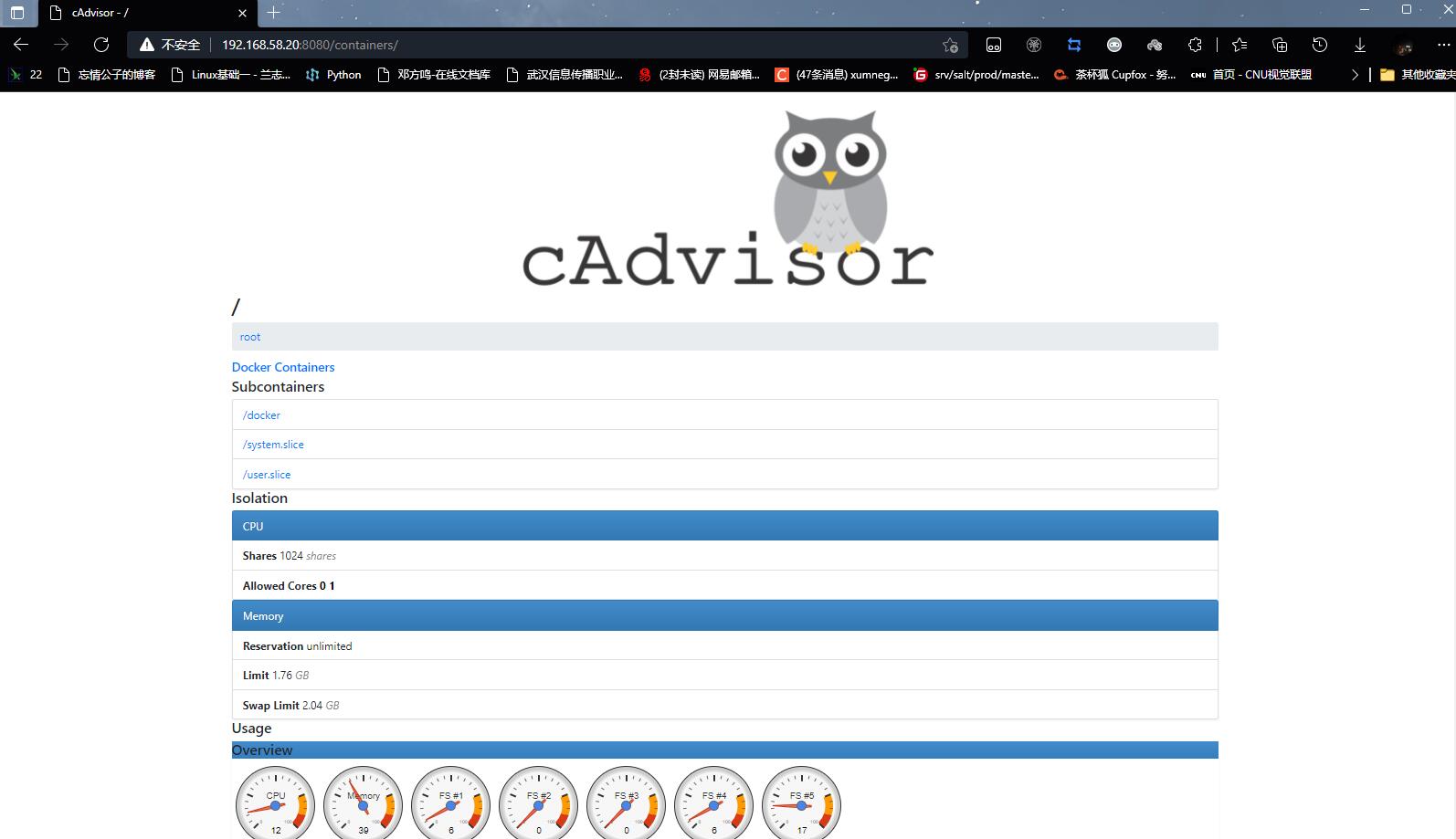Open the Python bookmark
Image resolution: width=1456 pixels, height=839 pixels.
pyautogui.click(x=333, y=75)
